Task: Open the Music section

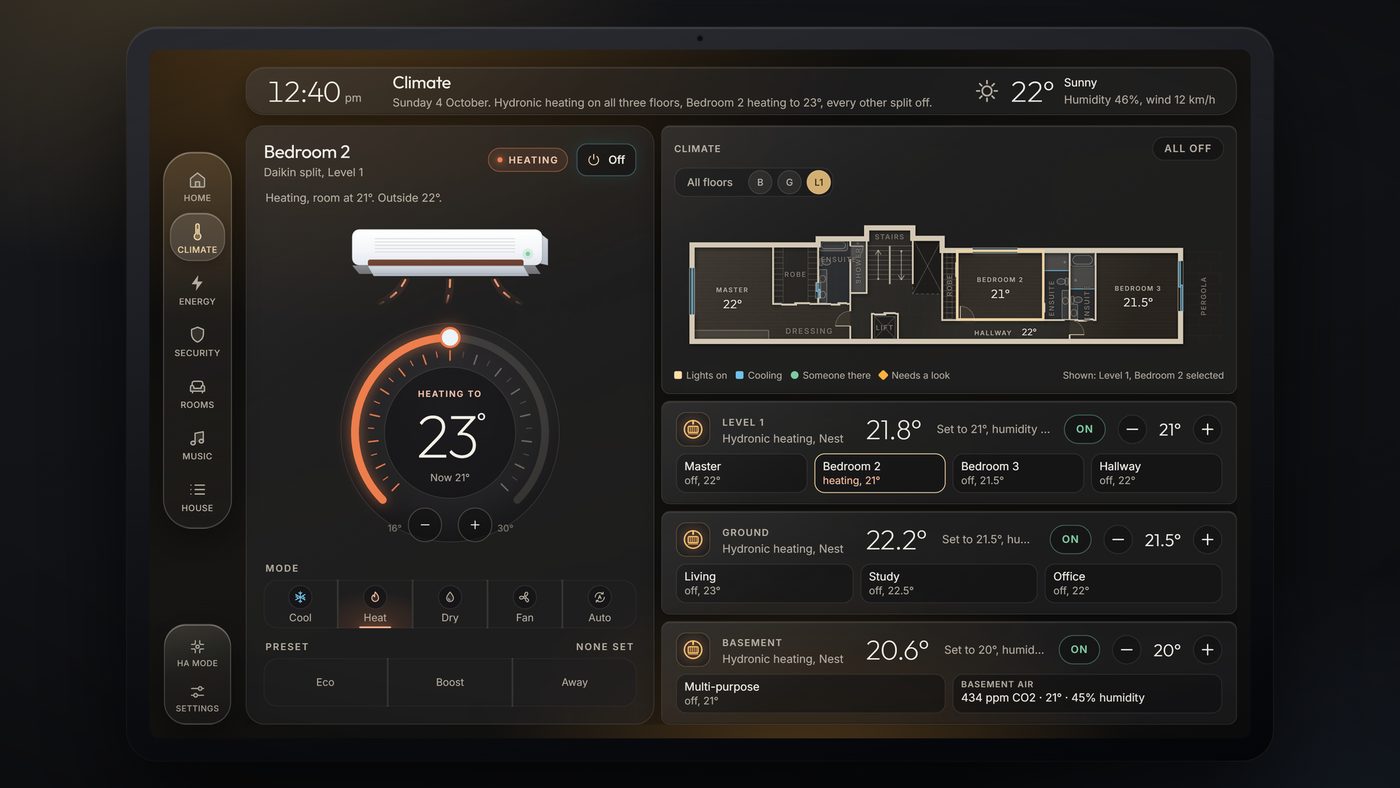Action: (197, 445)
